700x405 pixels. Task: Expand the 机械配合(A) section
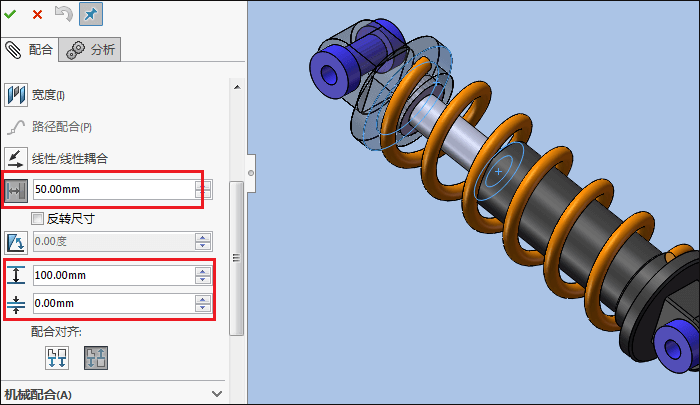pyautogui.click(x=217, y=394)
